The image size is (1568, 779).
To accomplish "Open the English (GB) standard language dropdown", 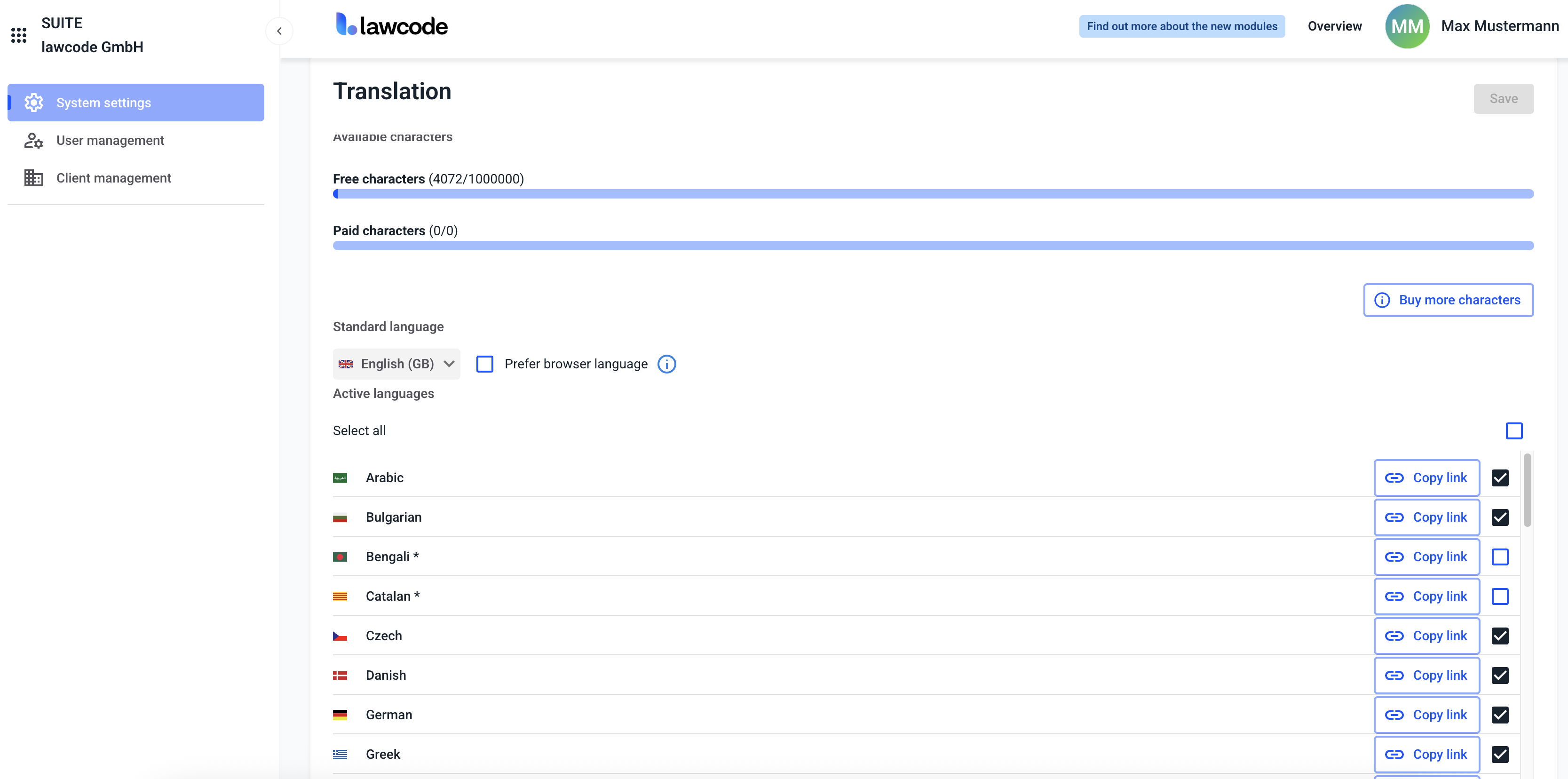I will tap(396, 364).
